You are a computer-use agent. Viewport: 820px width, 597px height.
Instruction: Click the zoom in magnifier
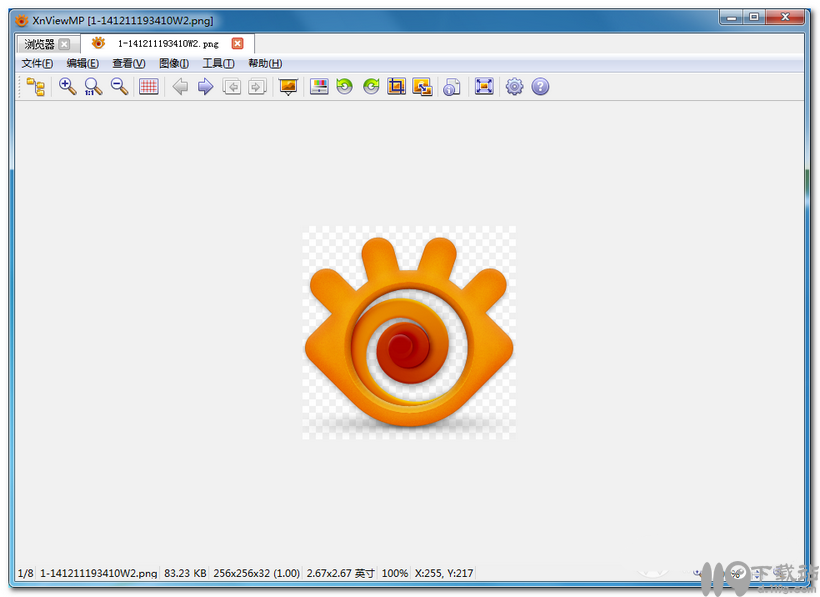tap(67, 87)
